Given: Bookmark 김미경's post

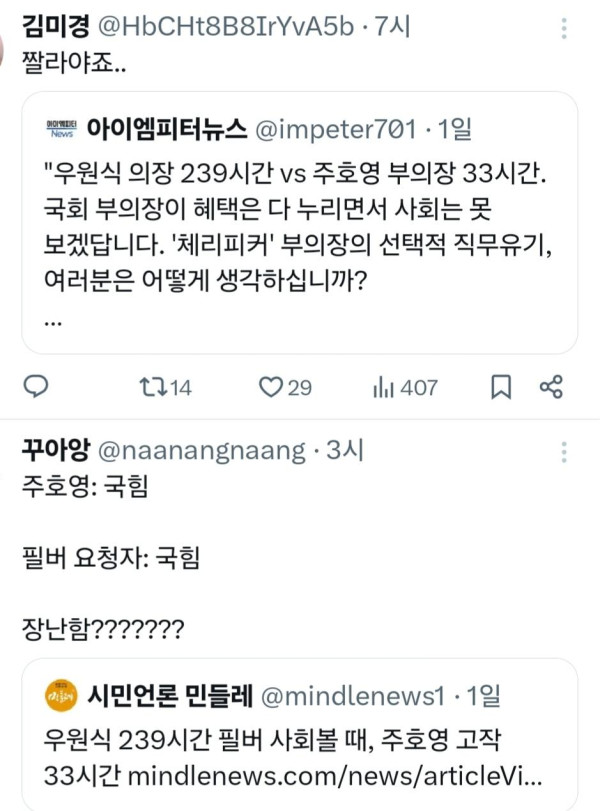Looking at the screenshot, I should point(501,387).
